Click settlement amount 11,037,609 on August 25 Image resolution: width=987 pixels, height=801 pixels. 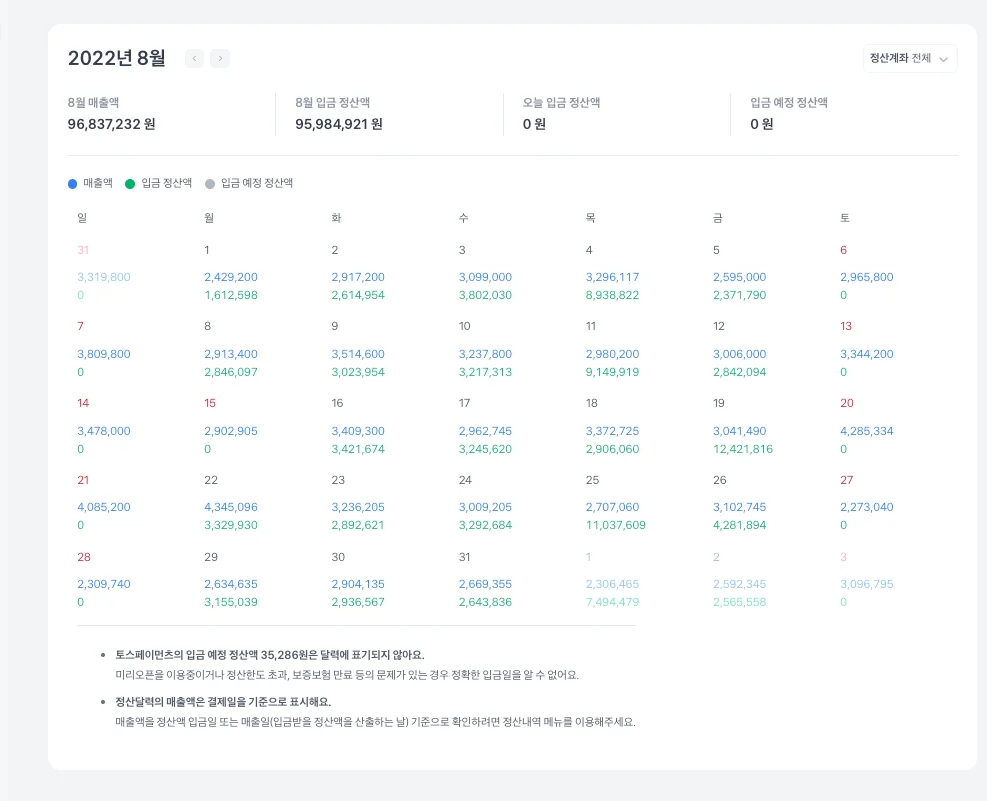(615, 525)
